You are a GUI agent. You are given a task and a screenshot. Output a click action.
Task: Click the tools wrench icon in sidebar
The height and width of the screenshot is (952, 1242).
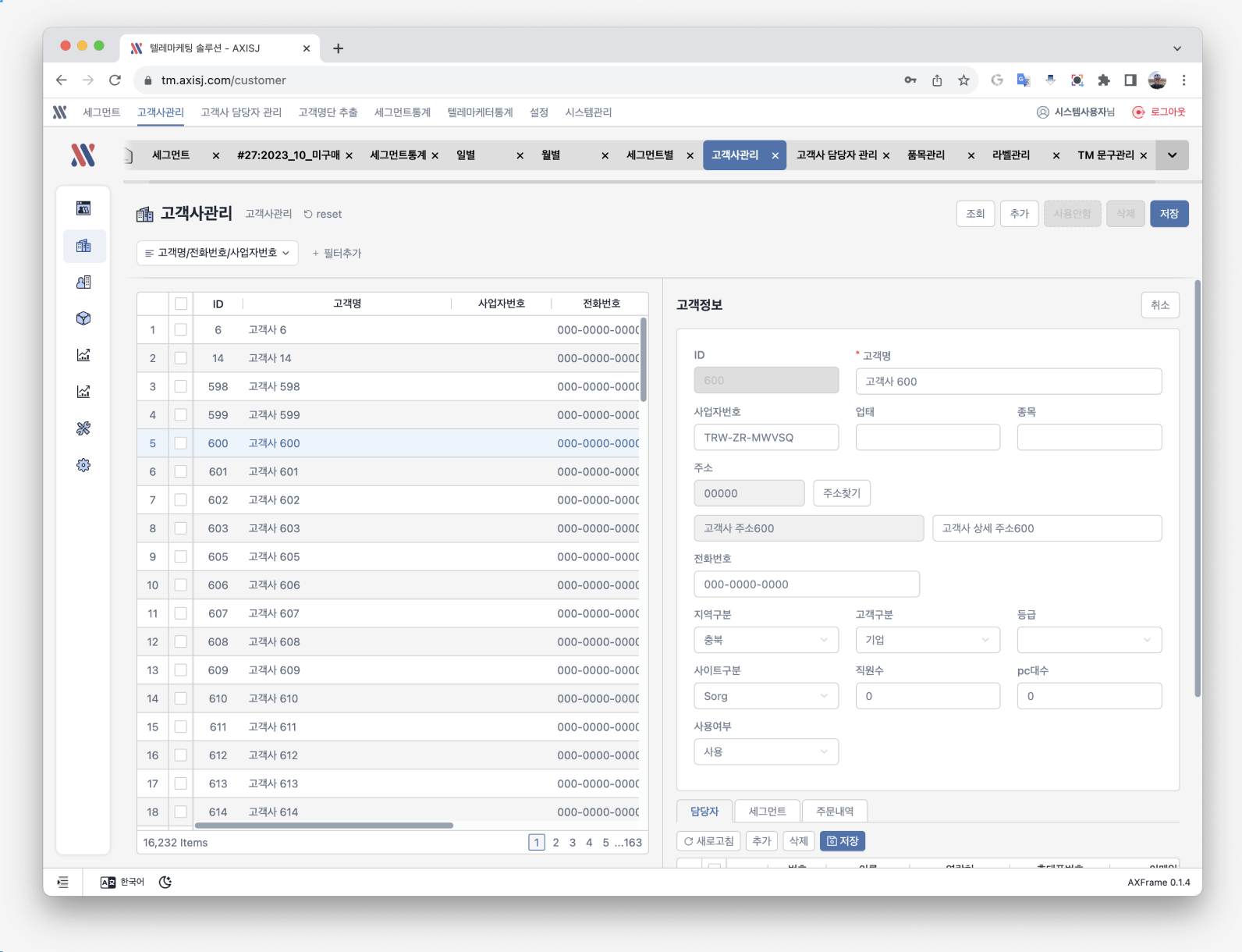pyautogui.click(x=83, y=428)
